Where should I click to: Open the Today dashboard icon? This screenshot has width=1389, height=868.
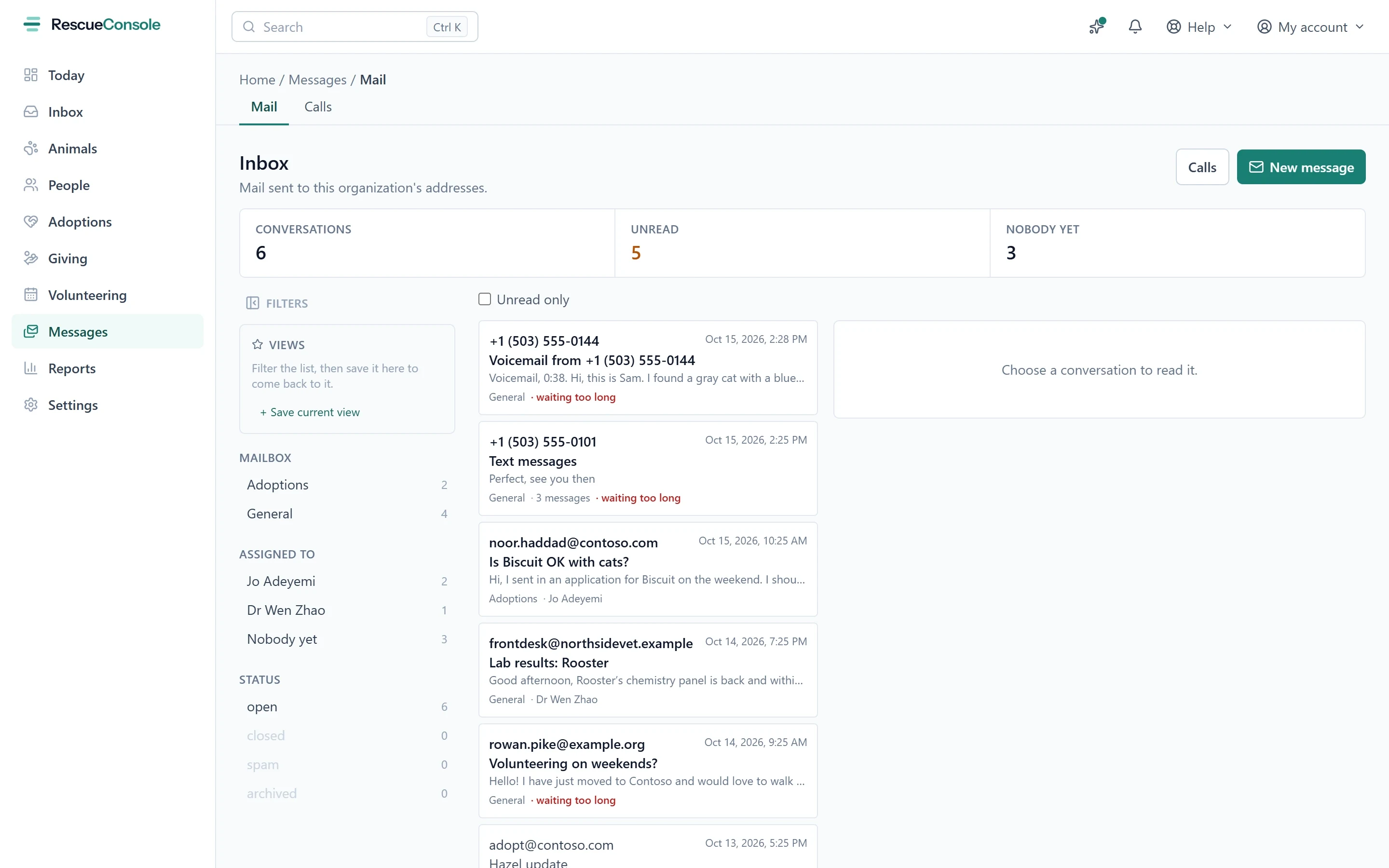(x=31, y=75)
